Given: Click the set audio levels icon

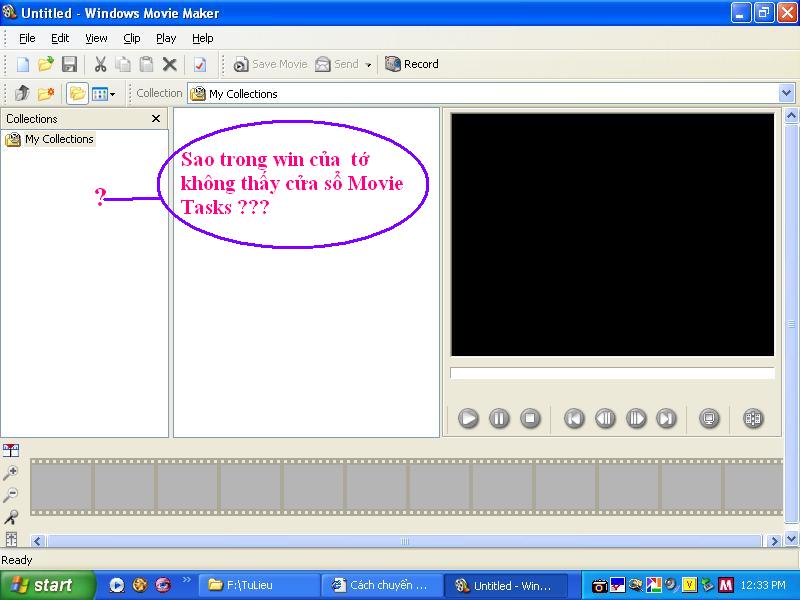Looking at the screenshot, I should click(11, 539).
